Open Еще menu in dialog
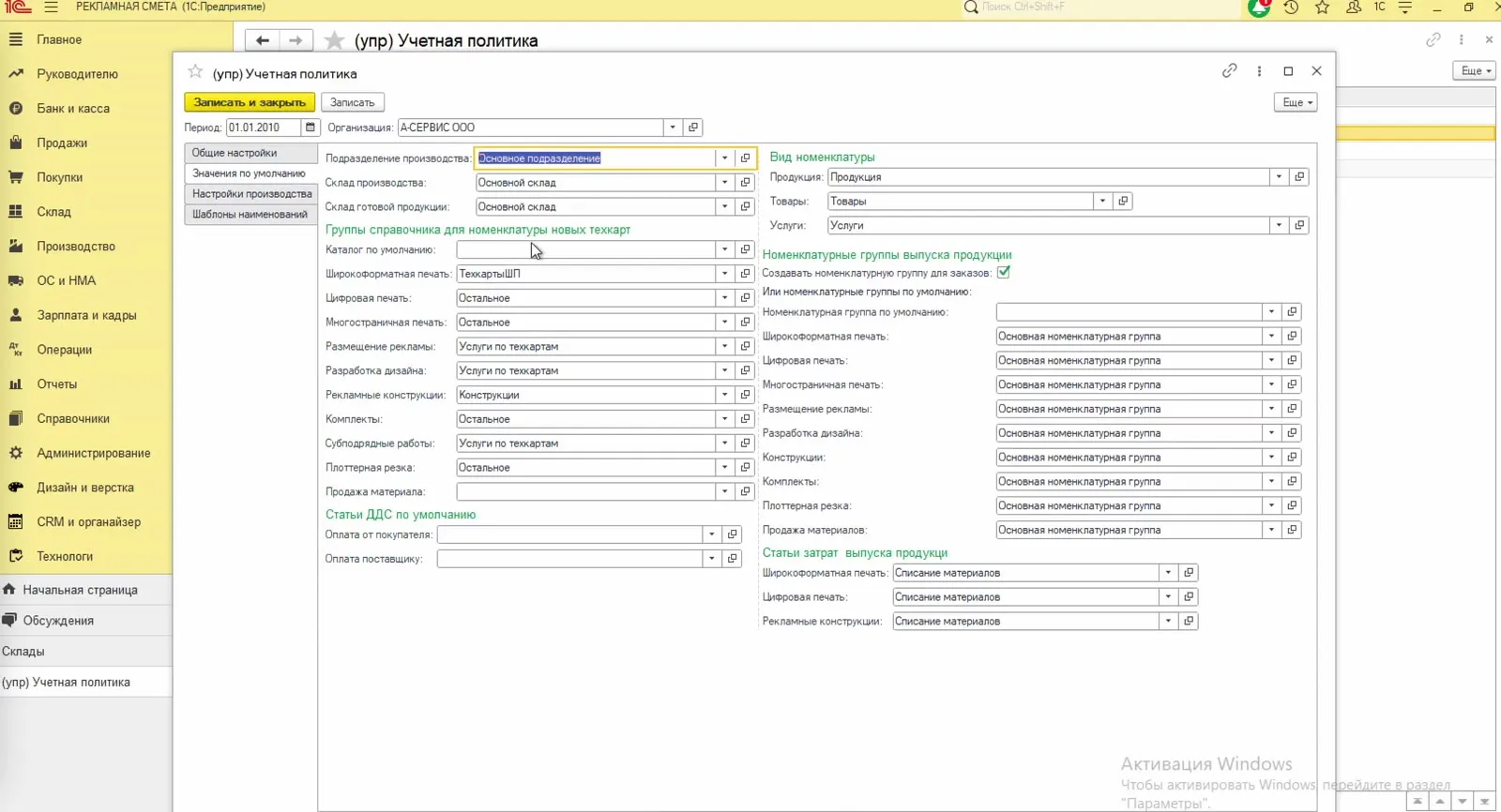Screen dimensions: 1501x812 coord(1296,102)
